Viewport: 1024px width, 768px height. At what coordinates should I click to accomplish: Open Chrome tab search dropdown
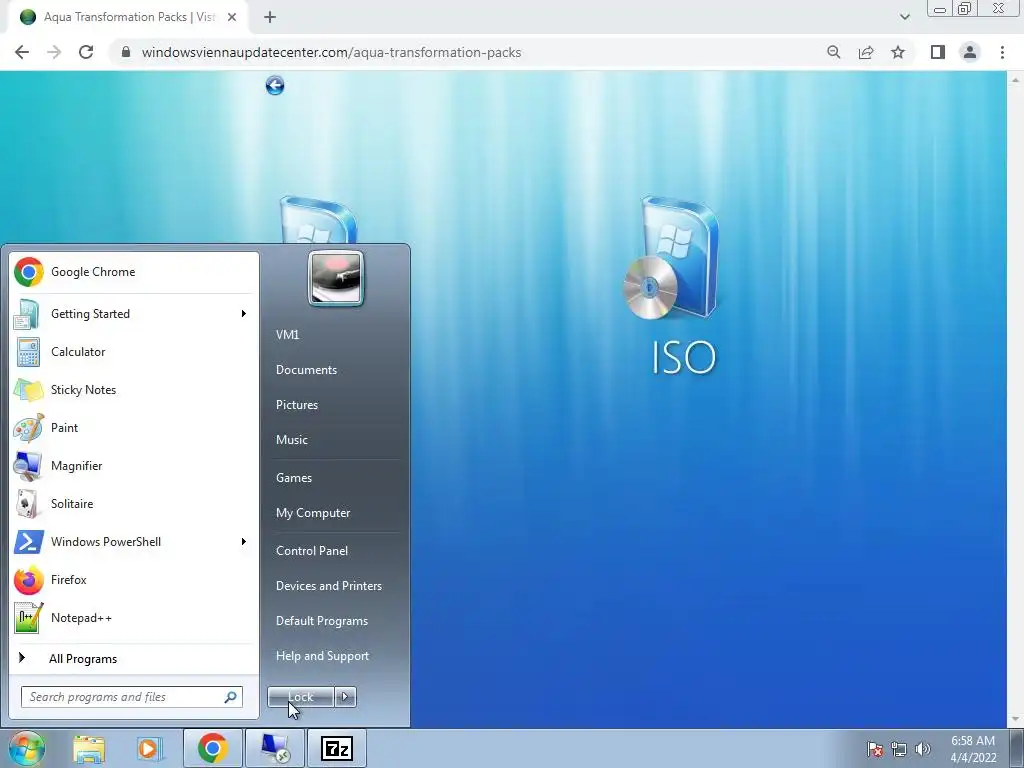tap(904, 17)
